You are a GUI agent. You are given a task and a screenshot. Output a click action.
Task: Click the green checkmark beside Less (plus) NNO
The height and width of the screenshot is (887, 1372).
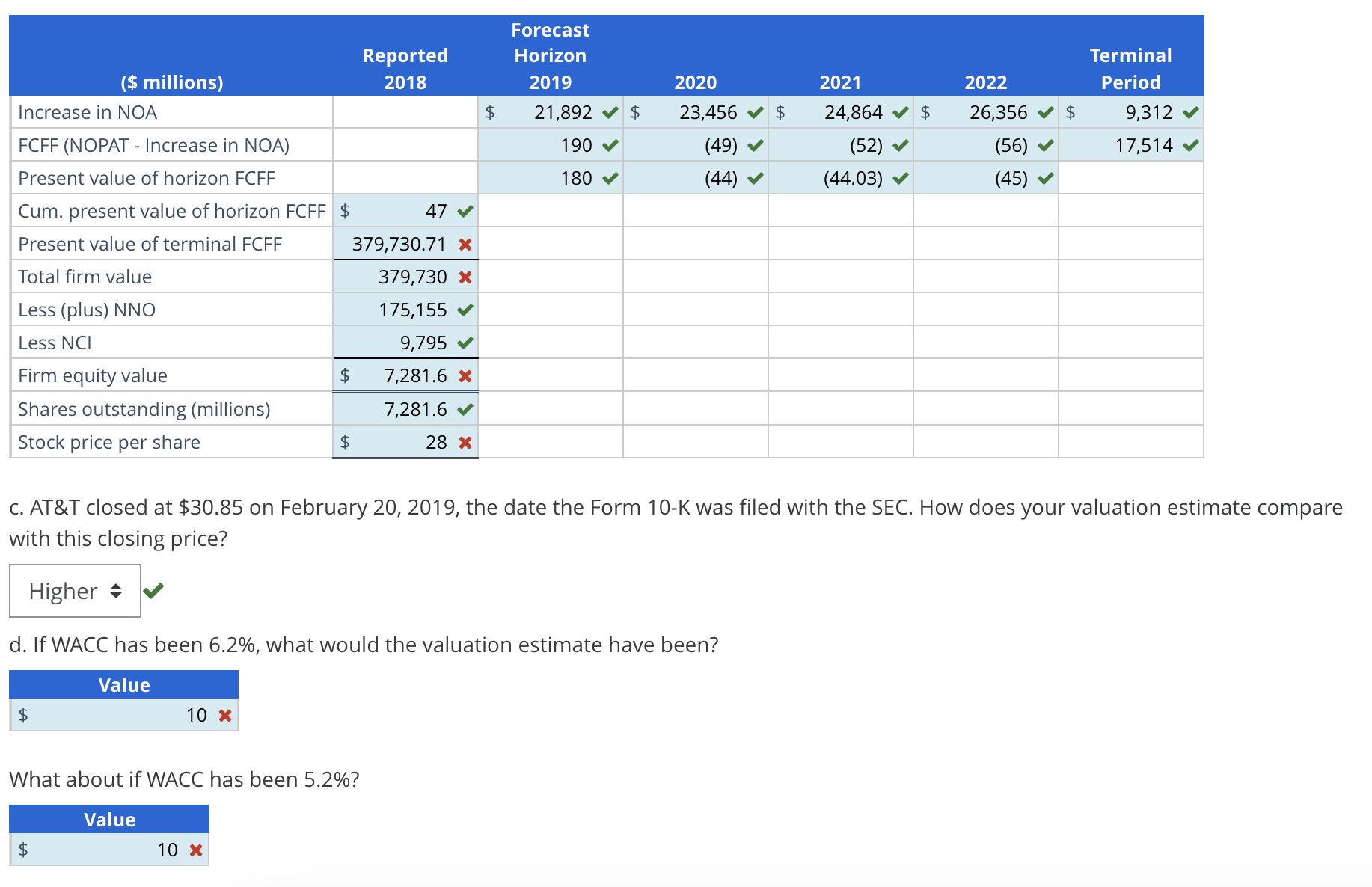pyautogui.click(x=465, y=310)
